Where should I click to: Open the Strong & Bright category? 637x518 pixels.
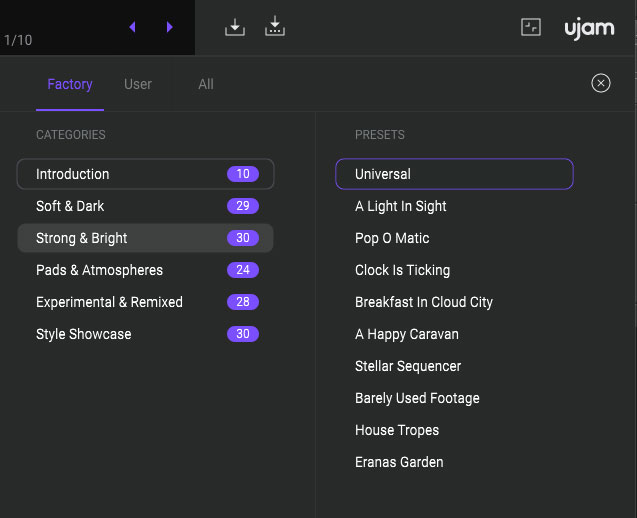(145, 238)
